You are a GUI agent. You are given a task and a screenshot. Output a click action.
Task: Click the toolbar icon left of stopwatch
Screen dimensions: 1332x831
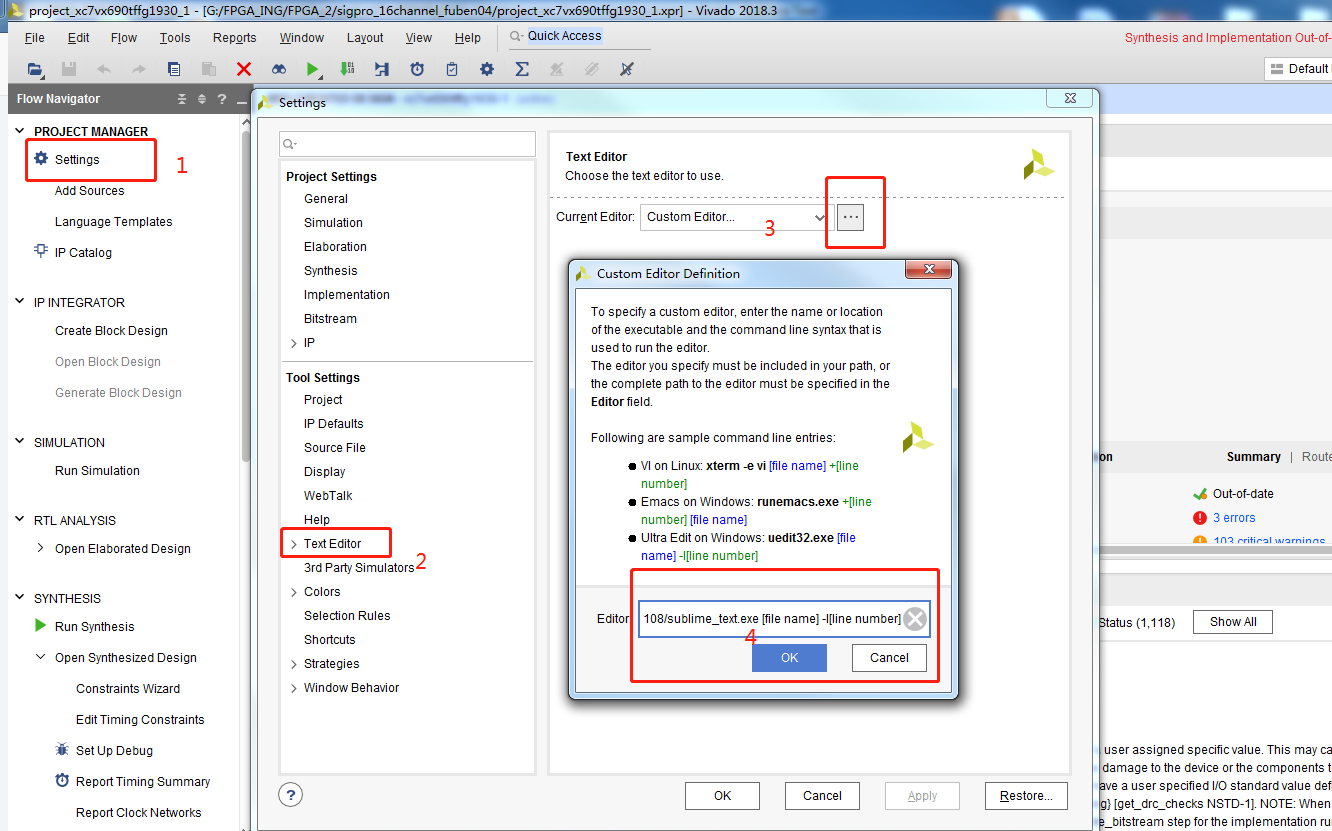click(x=382, y=69)
